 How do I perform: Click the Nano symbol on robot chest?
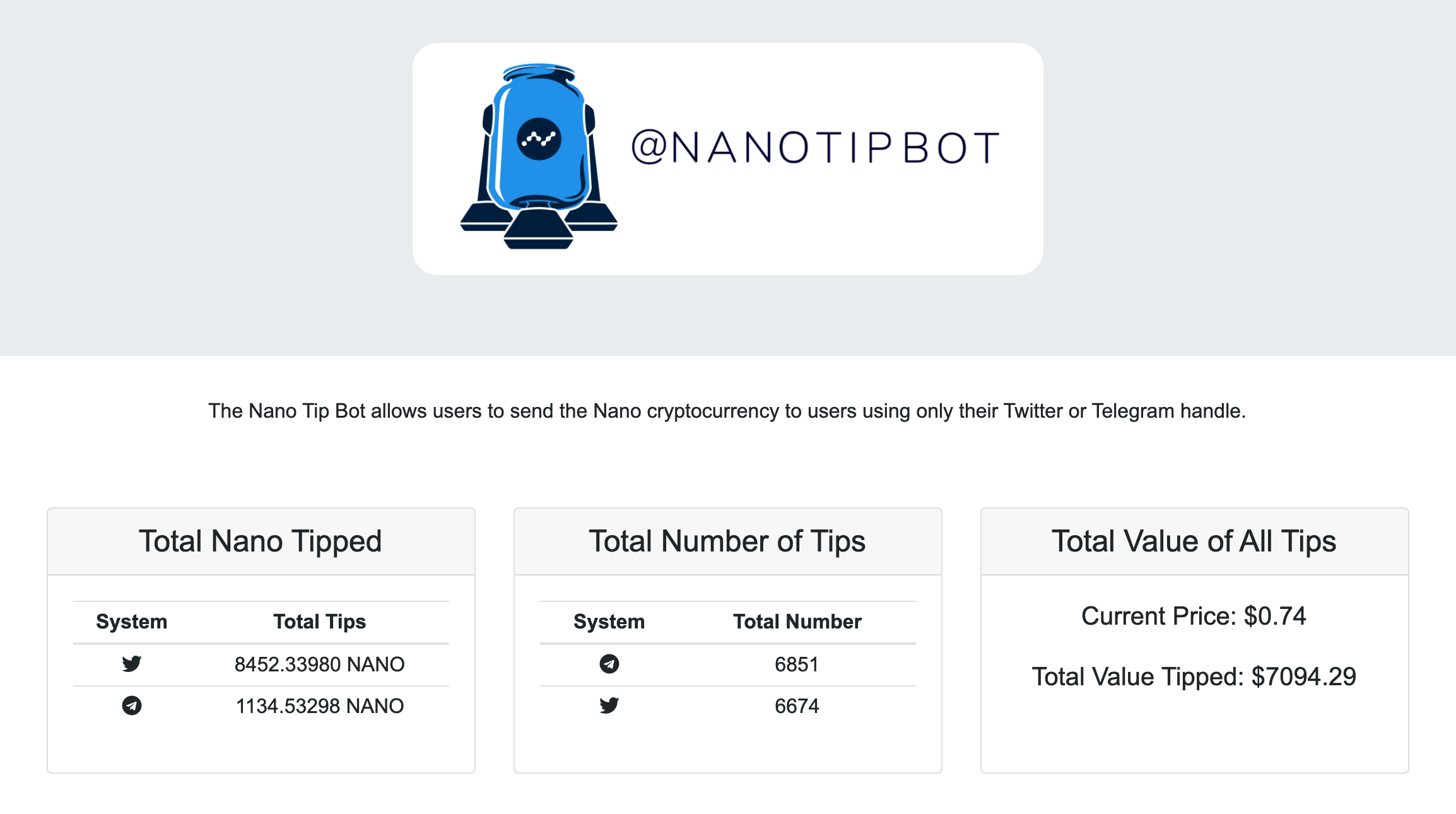pos(539,139)
